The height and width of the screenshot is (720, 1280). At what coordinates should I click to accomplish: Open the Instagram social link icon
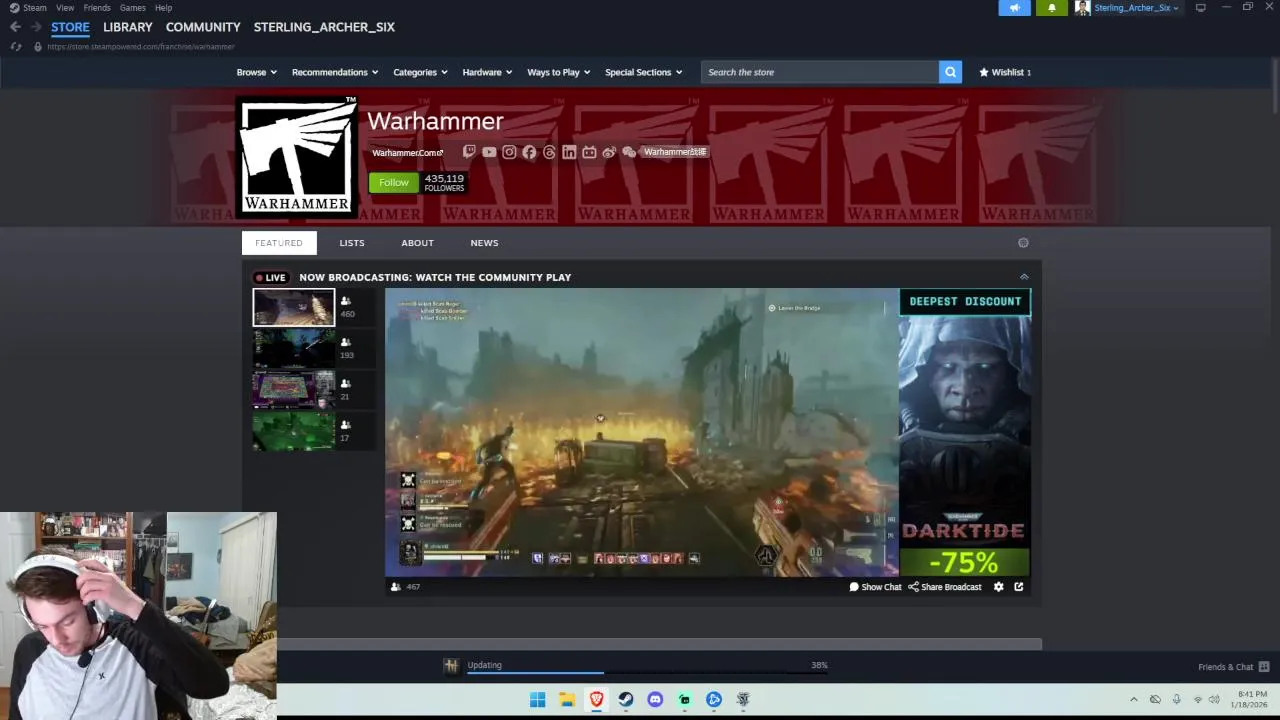[x=509, y=152]
